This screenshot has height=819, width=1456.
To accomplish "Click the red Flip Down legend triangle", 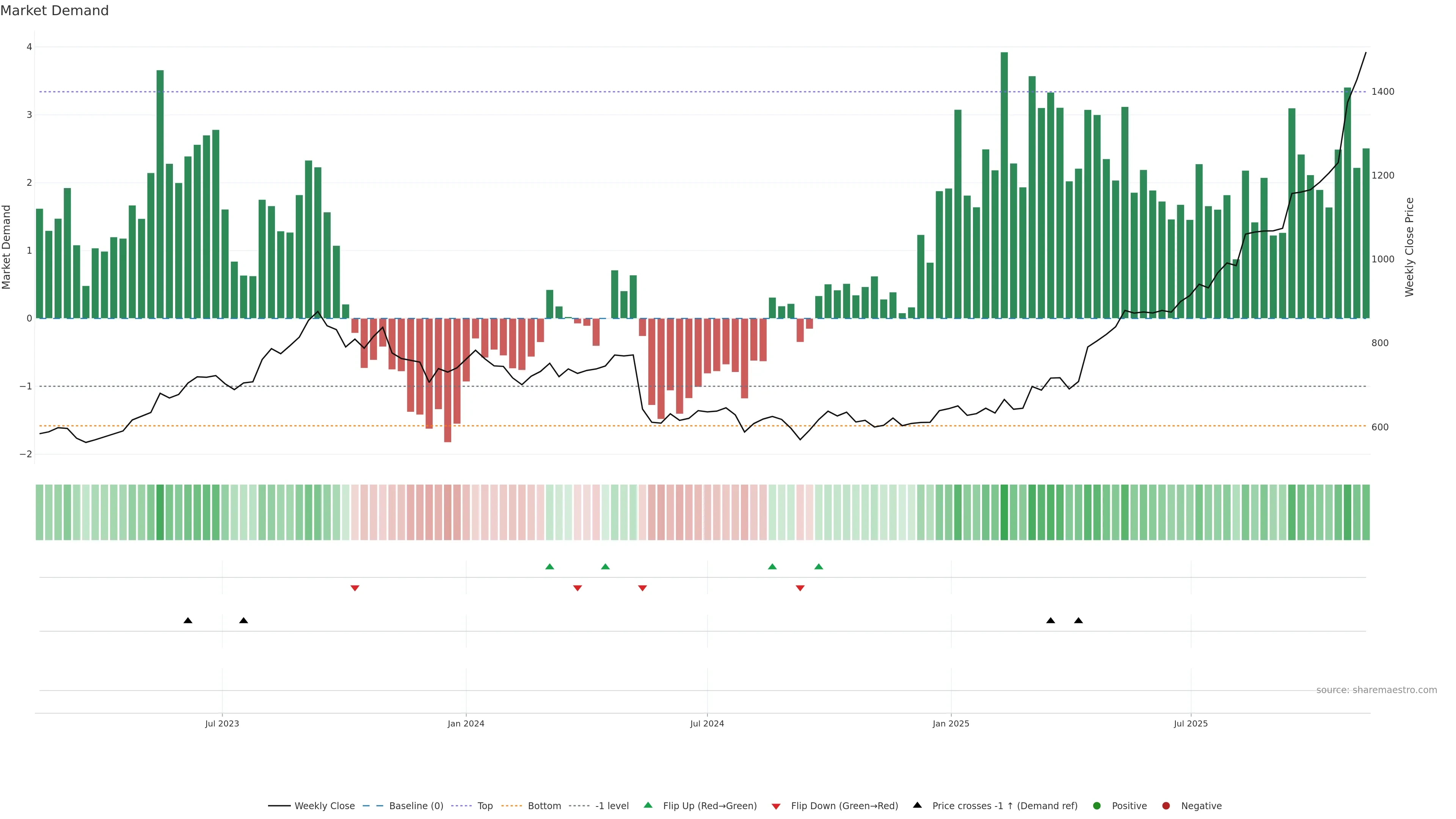I will tap(776, 806).
